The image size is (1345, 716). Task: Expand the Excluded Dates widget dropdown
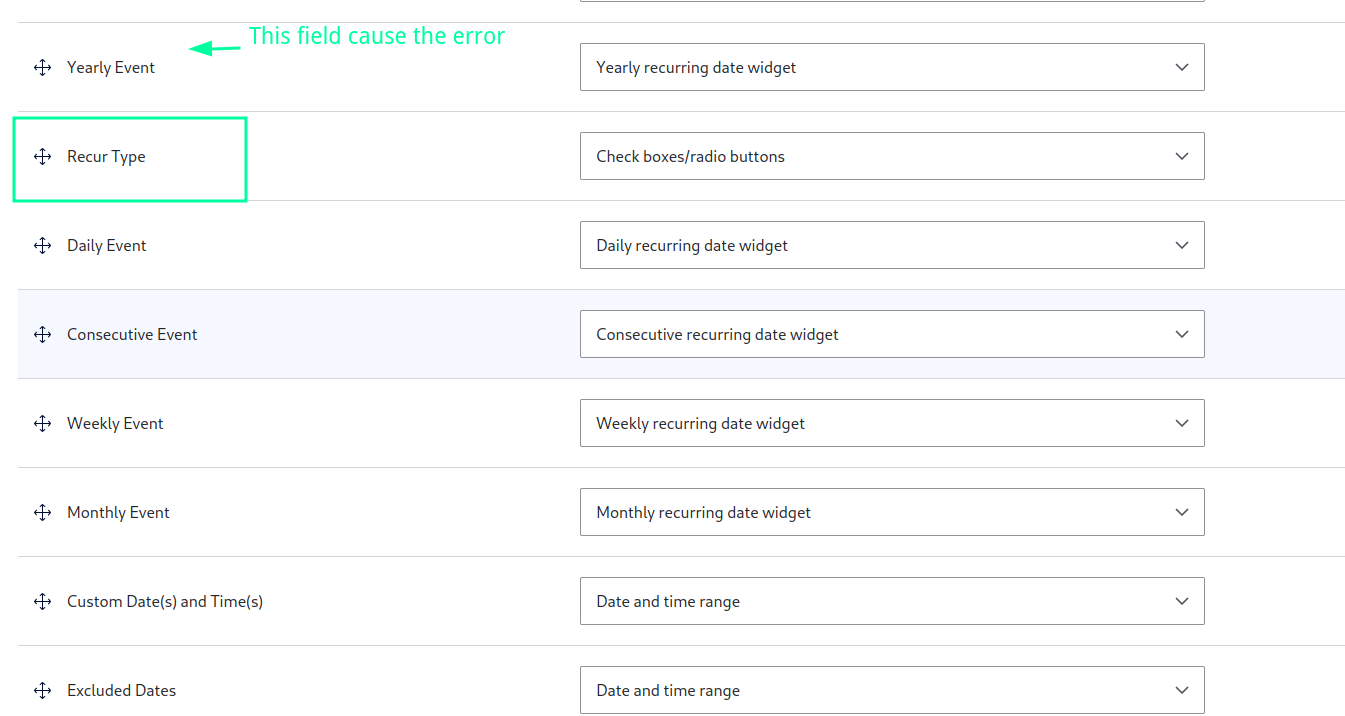(x=891, y=691)
